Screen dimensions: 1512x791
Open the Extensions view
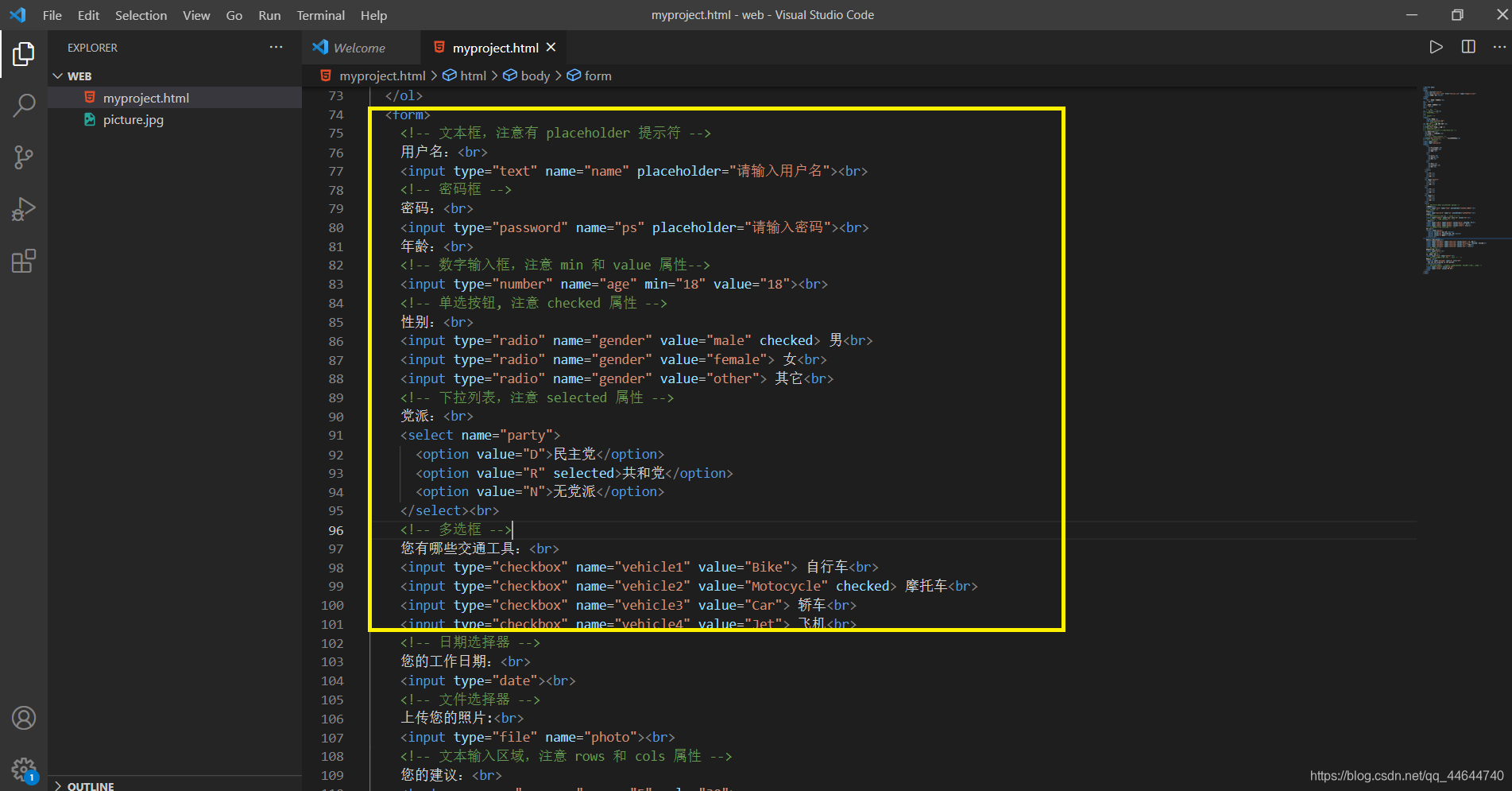[24, 261]
